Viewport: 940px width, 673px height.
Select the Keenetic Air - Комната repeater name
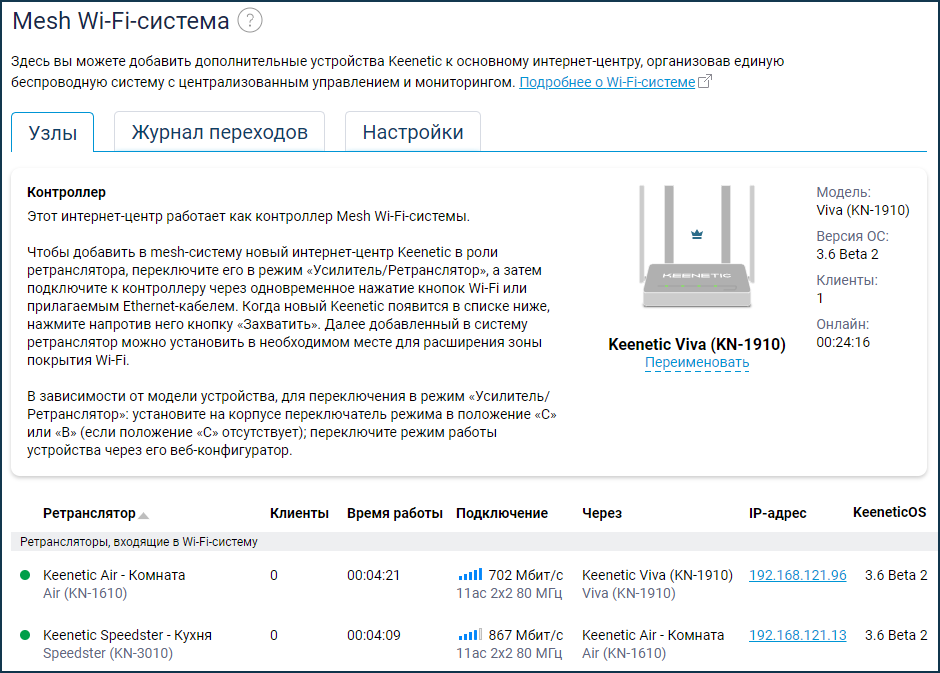tap(114, 575)
